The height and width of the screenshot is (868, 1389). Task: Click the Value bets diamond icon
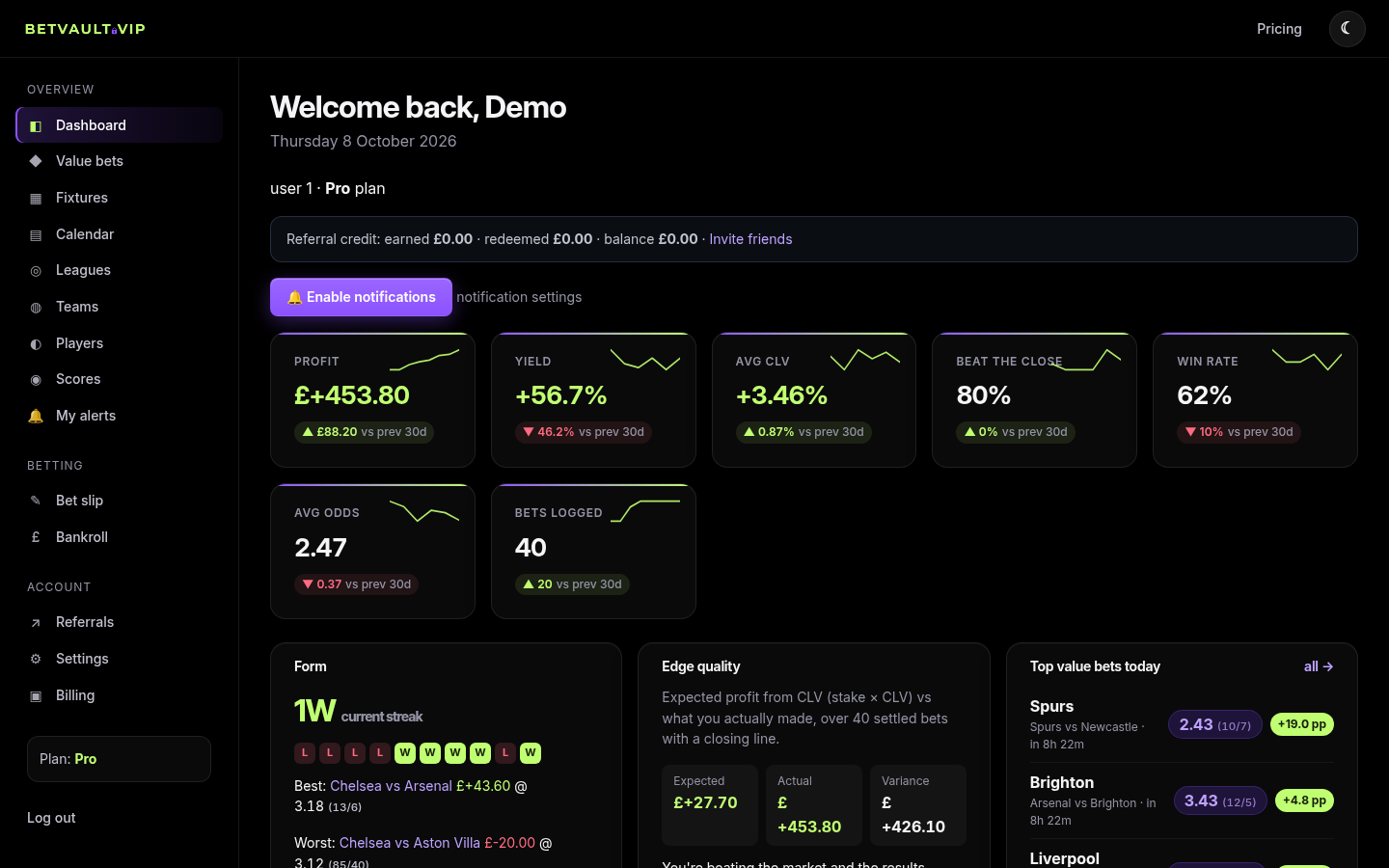(x=36, y=161)
